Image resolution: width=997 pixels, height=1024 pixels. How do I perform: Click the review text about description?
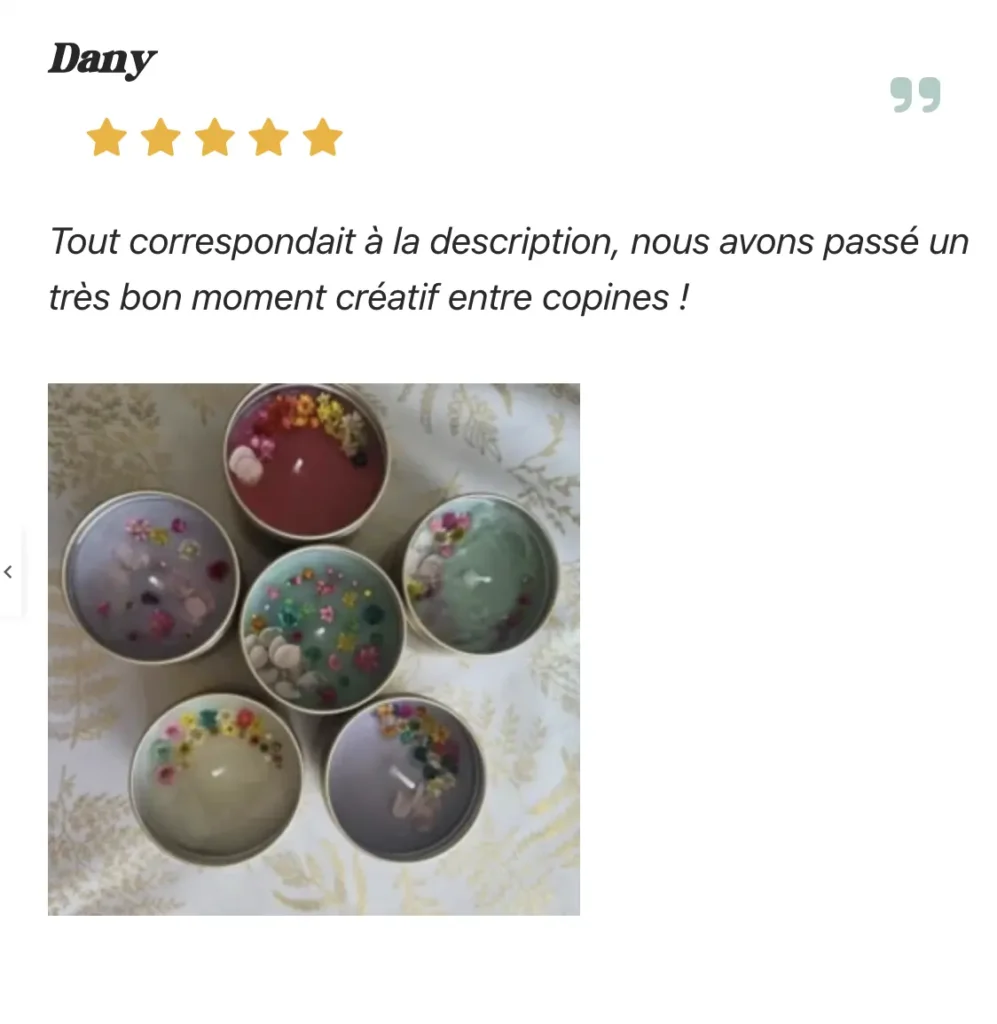point(509,269)
